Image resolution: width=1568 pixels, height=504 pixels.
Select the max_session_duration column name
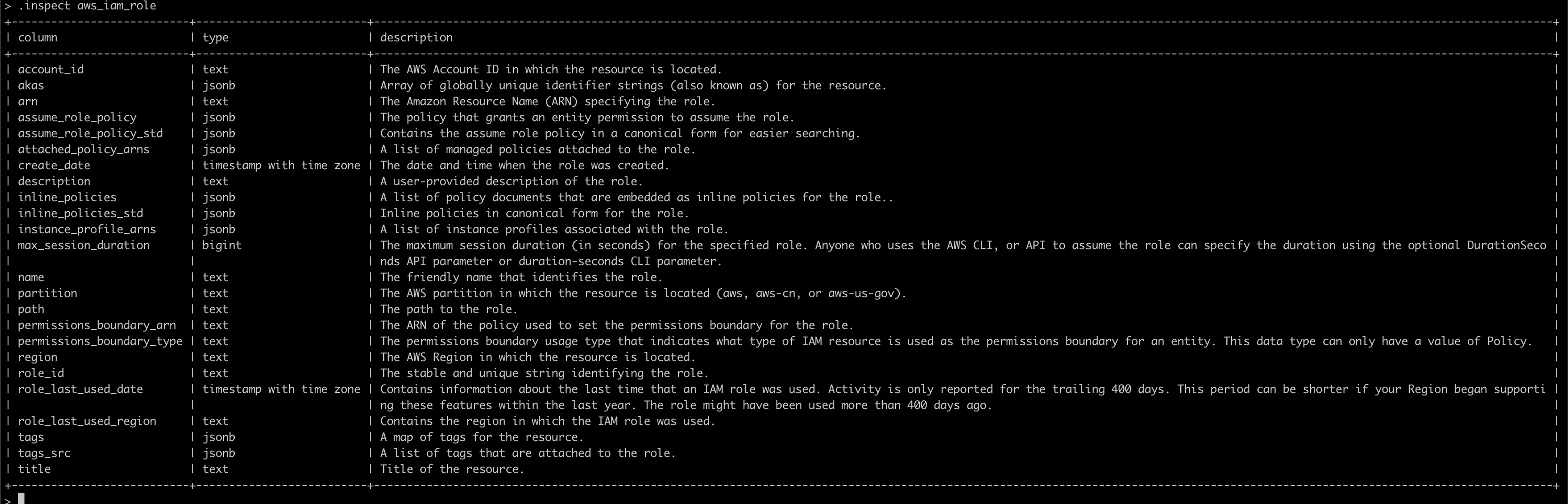(x=83, y=245)
